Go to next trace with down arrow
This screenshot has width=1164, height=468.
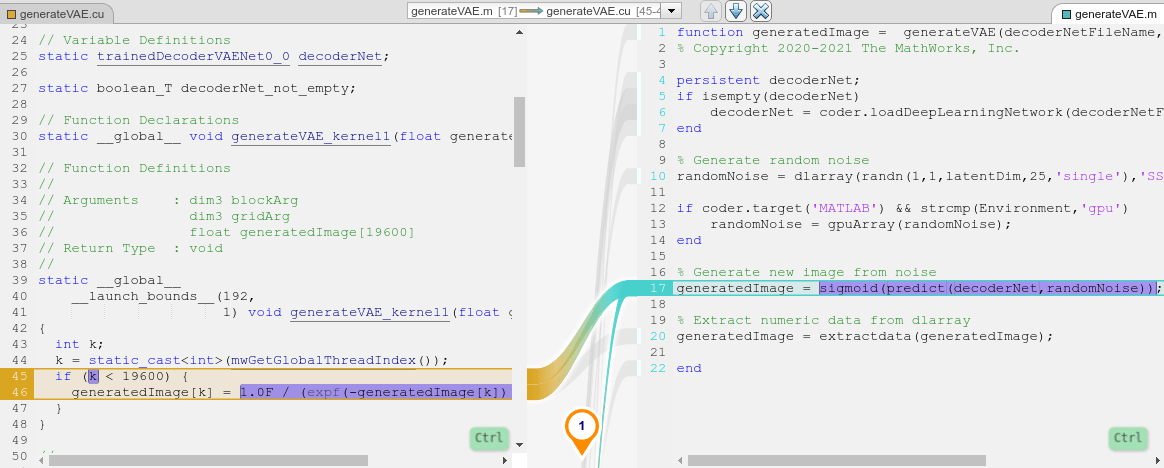736,11
